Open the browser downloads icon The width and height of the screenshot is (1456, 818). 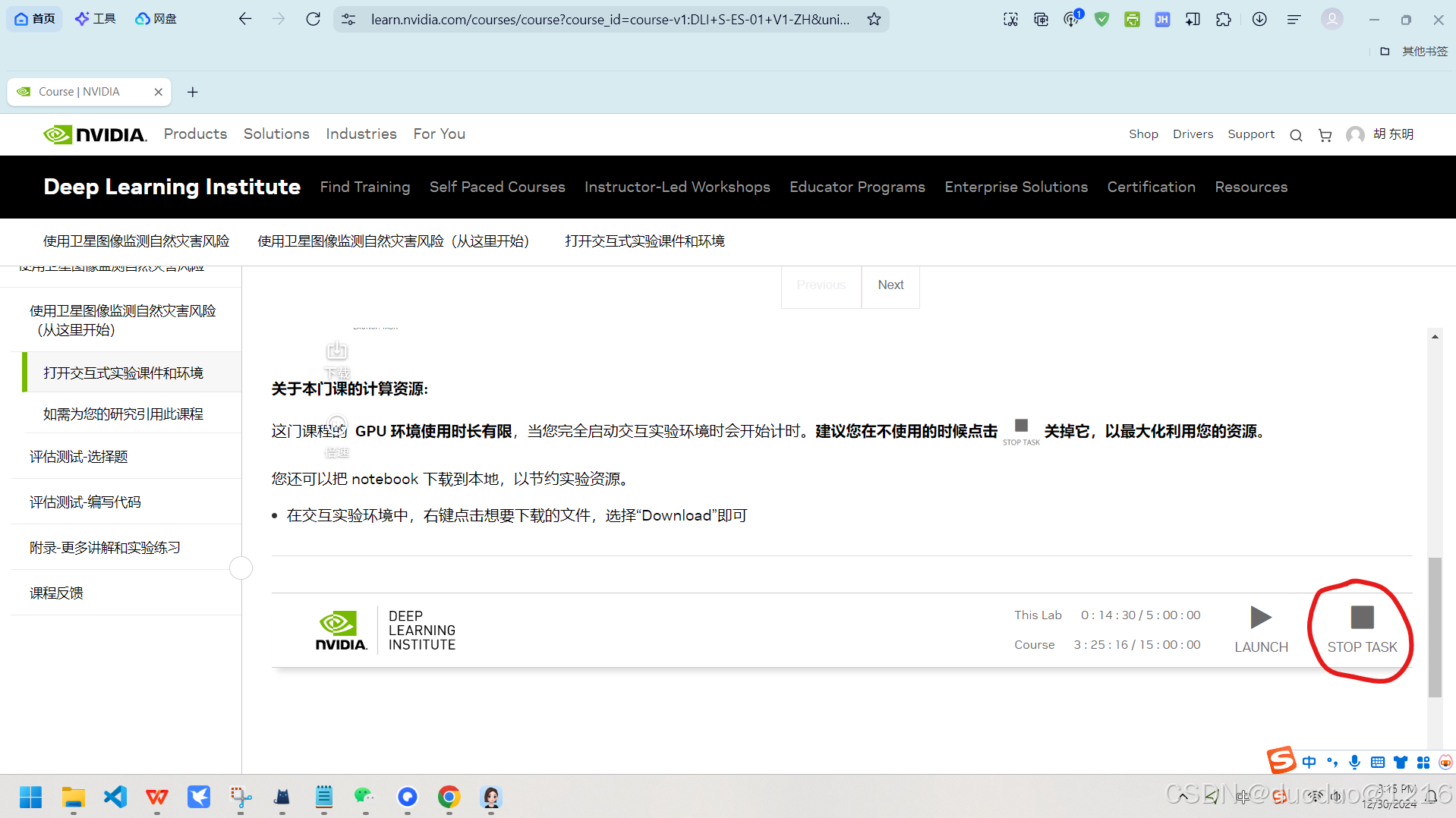point(1259,19)
